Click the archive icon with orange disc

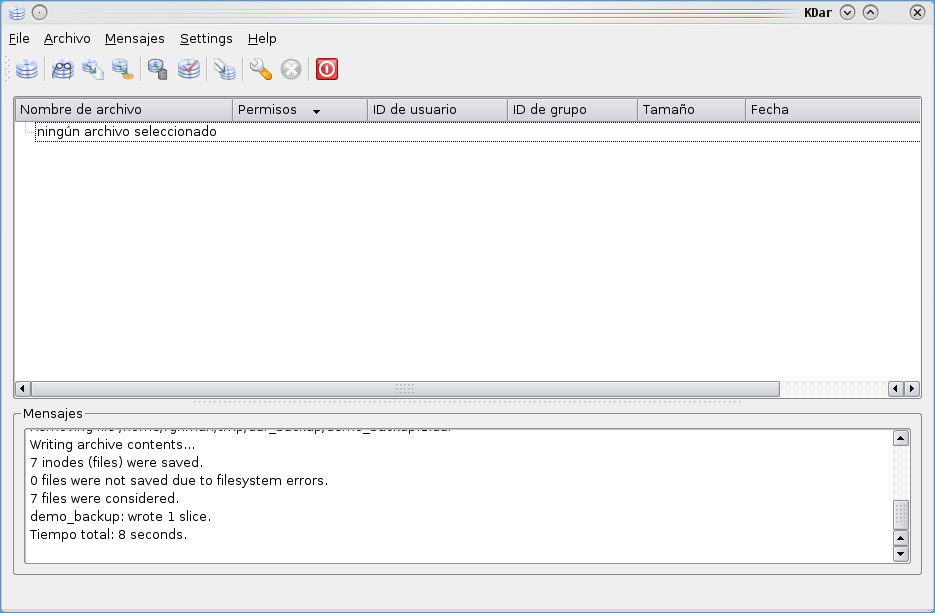click(x=123, y=69)
